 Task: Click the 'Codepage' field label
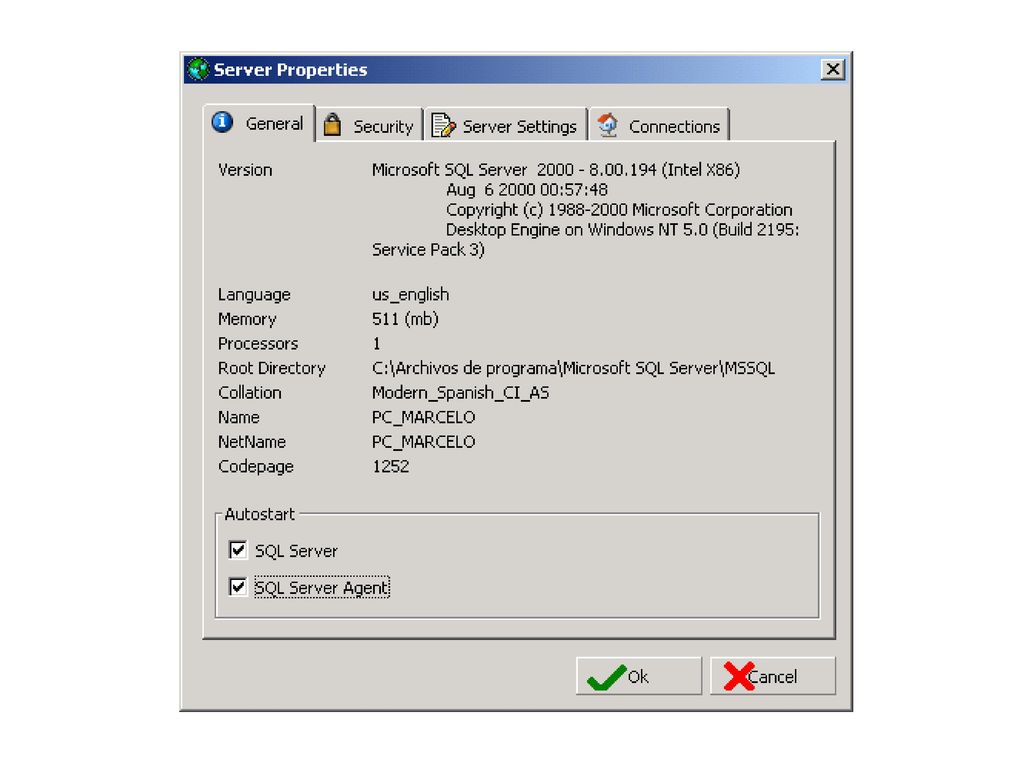coord(255,467)
